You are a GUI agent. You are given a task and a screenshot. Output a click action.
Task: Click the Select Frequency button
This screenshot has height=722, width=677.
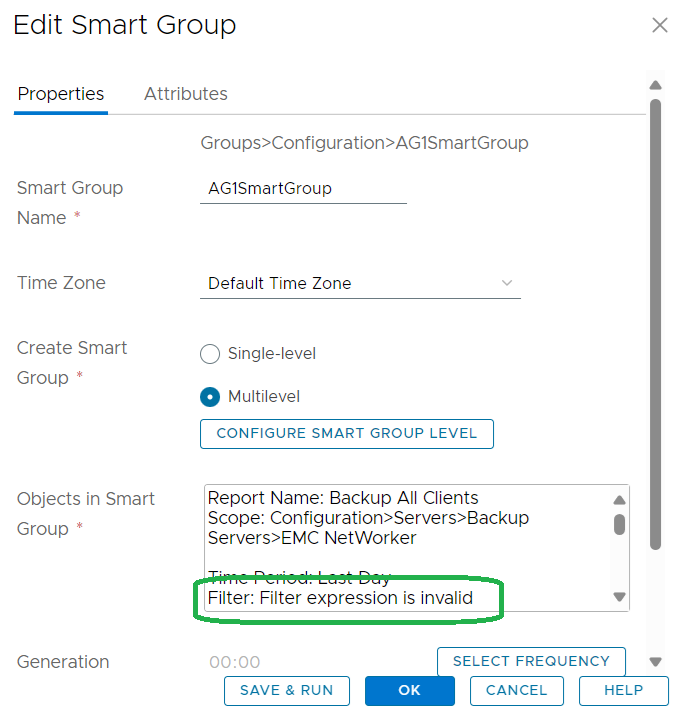(531, 661)
